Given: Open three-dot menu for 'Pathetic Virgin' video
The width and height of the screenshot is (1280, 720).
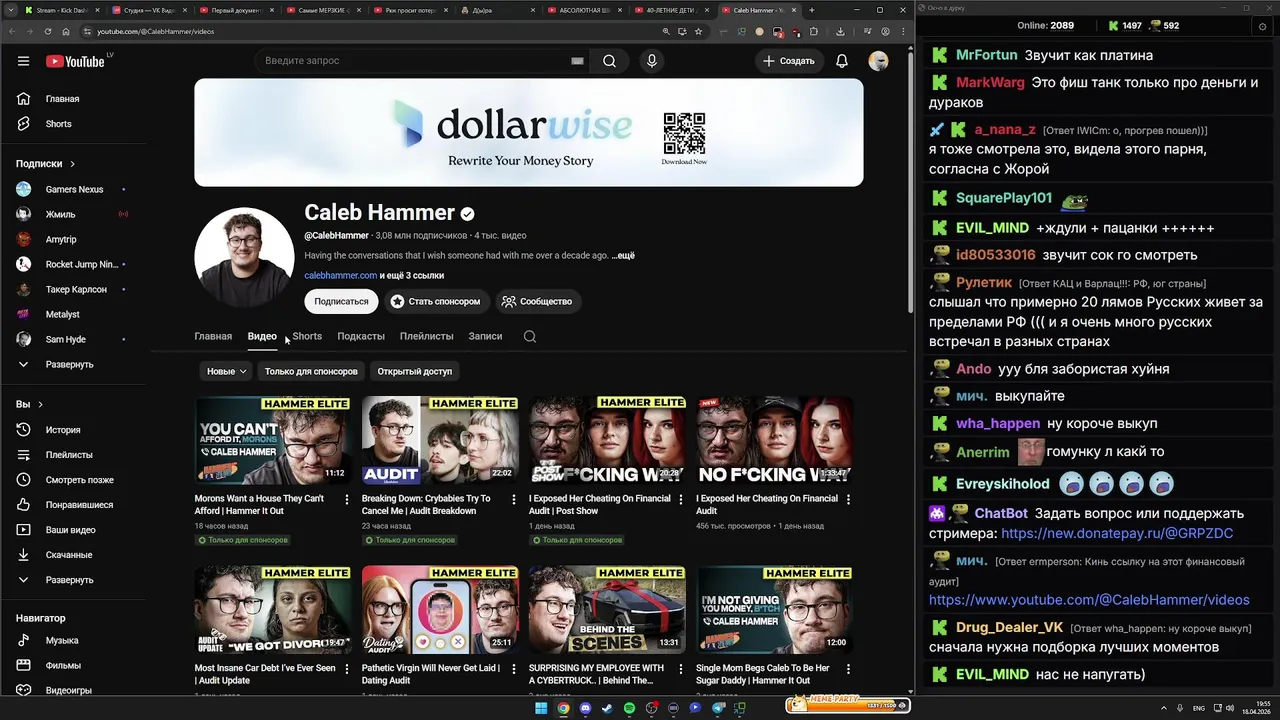Looking at the screenshot, I should (514, 669).
